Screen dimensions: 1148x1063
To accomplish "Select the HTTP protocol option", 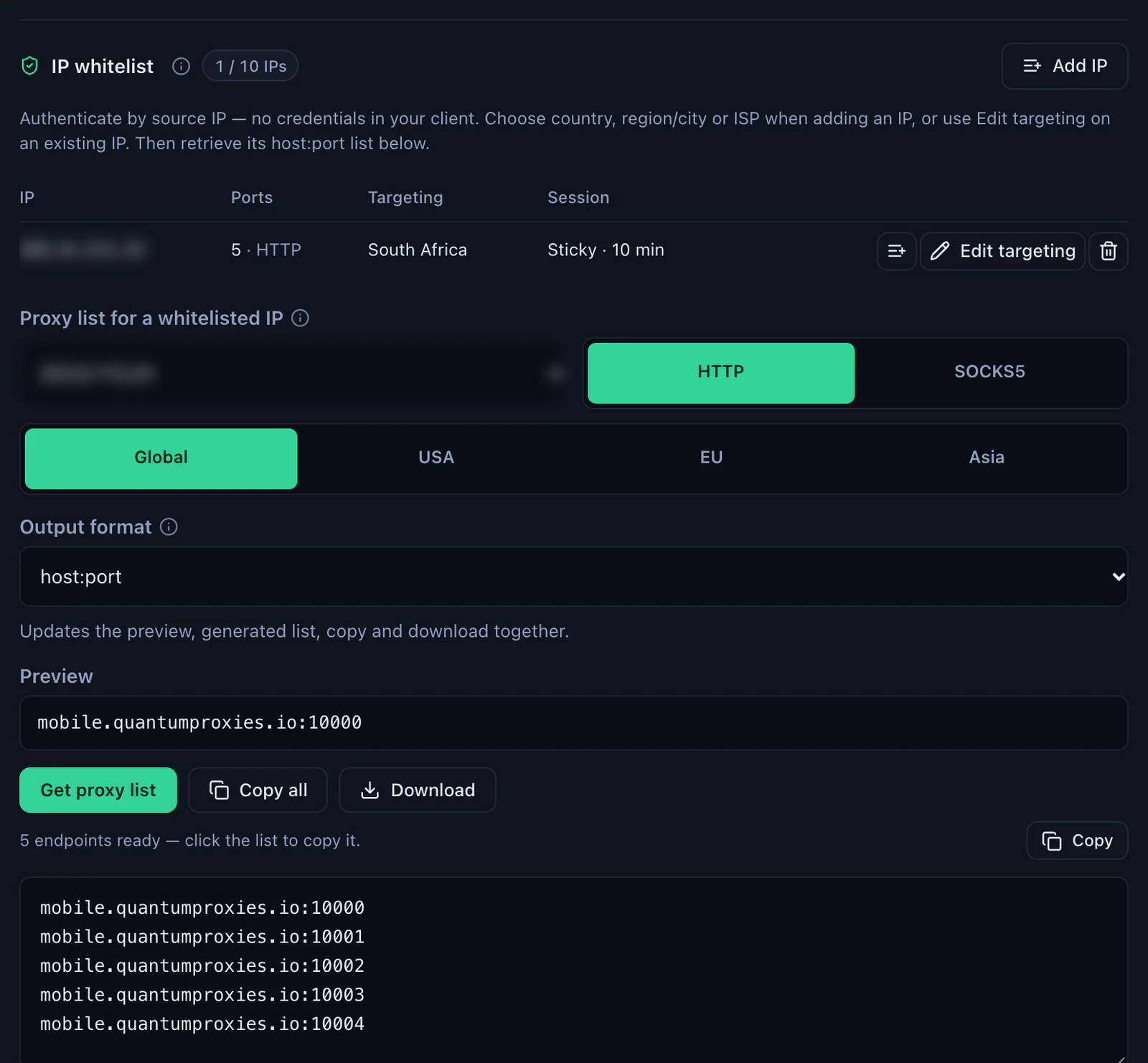I will (720, 372).
